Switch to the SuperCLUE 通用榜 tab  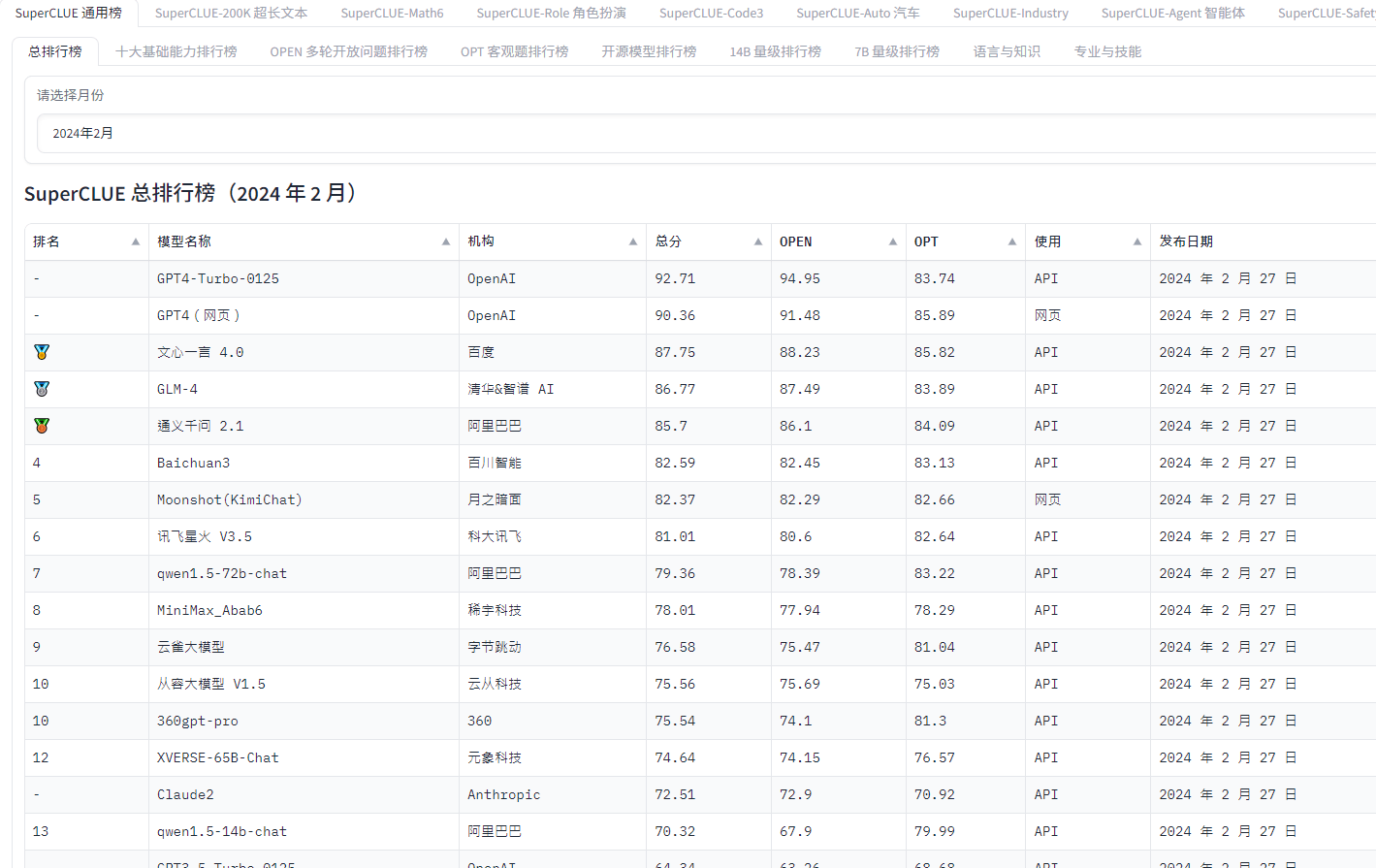pyautogui.click(x=69, y=14)
